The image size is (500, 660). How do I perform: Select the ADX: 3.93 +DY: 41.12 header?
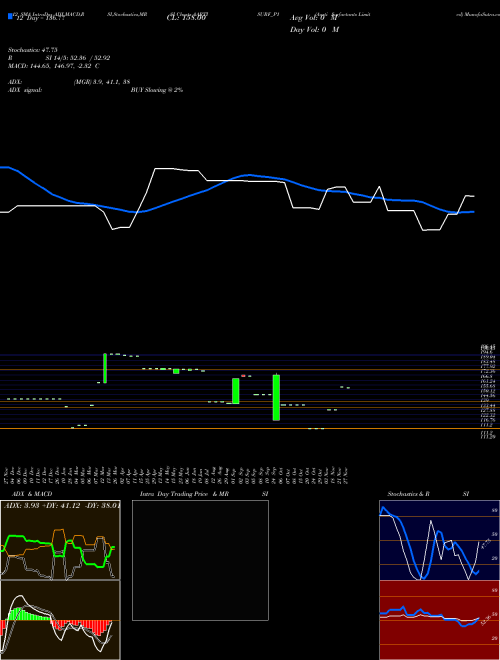(62, 505)
